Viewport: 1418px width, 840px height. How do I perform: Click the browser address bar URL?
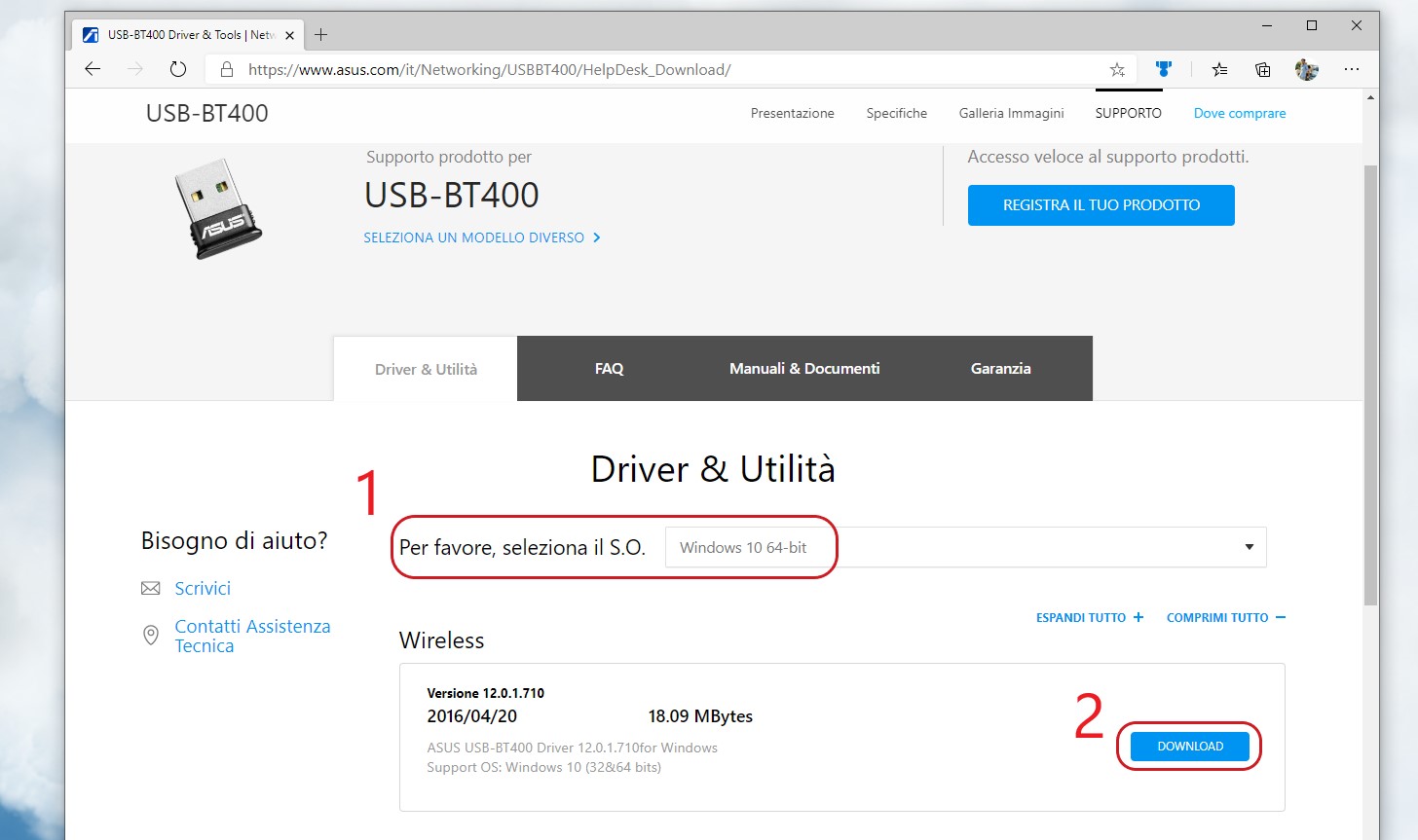tap(489, 69)
